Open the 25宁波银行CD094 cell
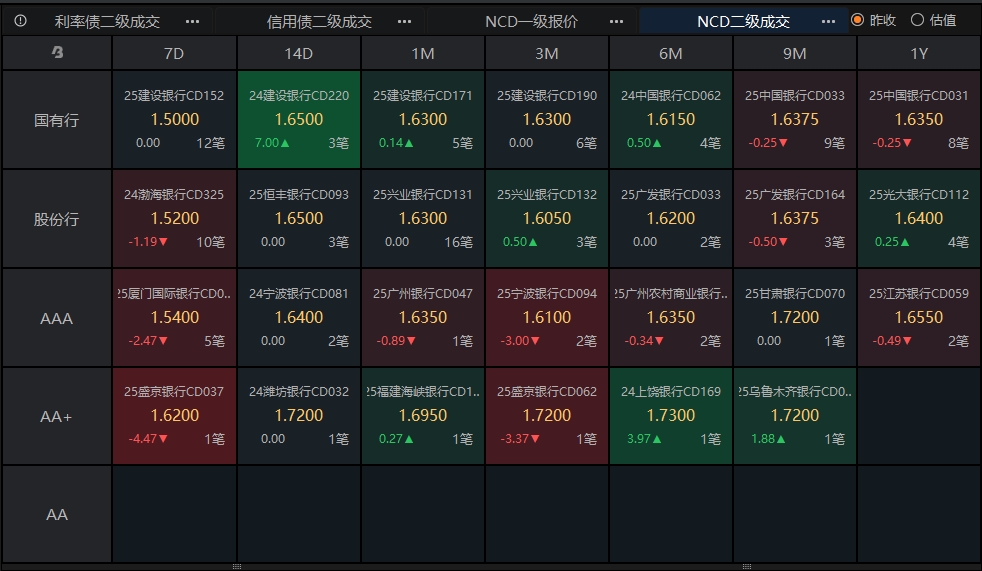Screen dimensions: 982x571 [x=547, y=317]
